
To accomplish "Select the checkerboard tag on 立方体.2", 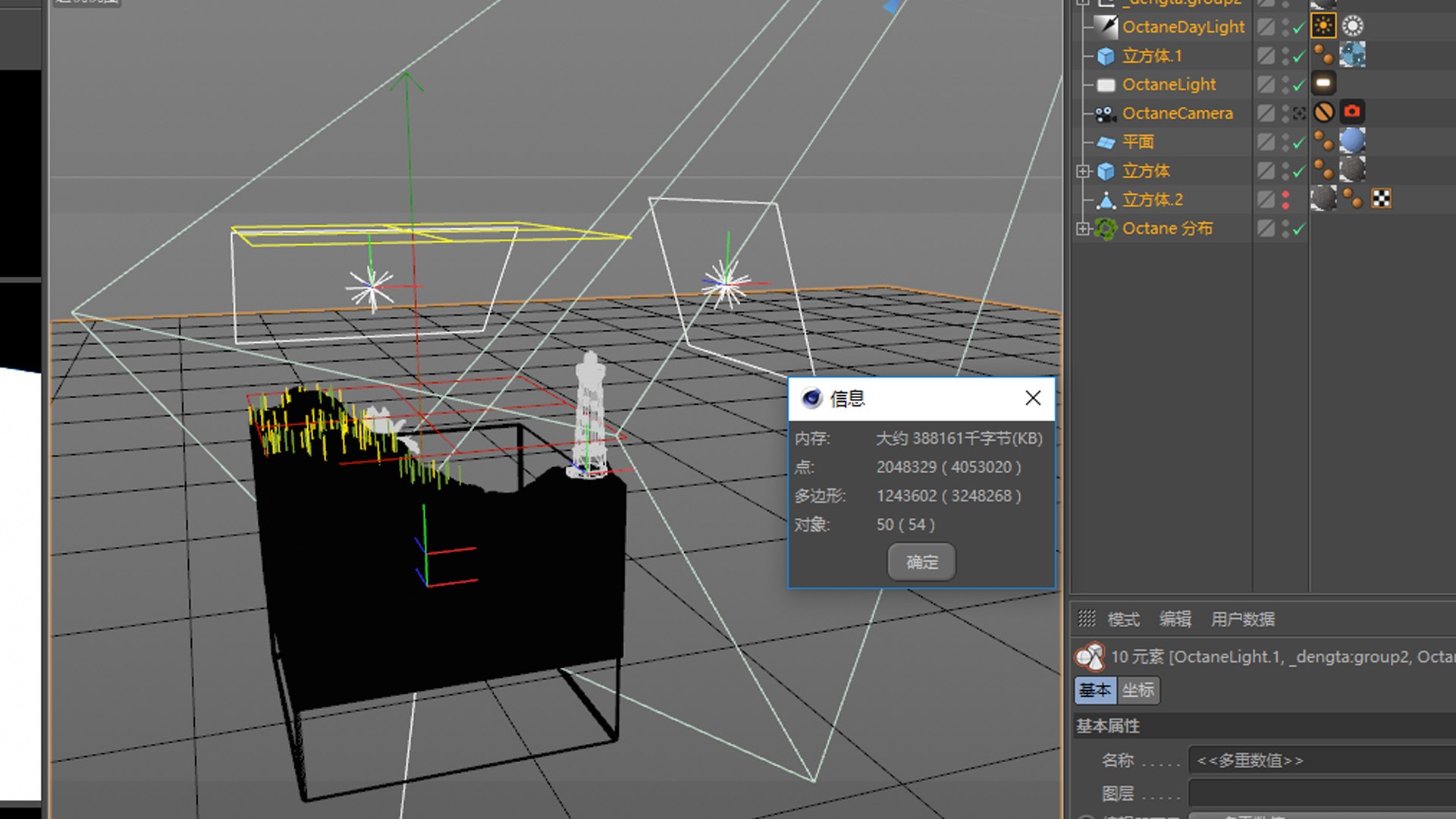I will pos(1381,199).
